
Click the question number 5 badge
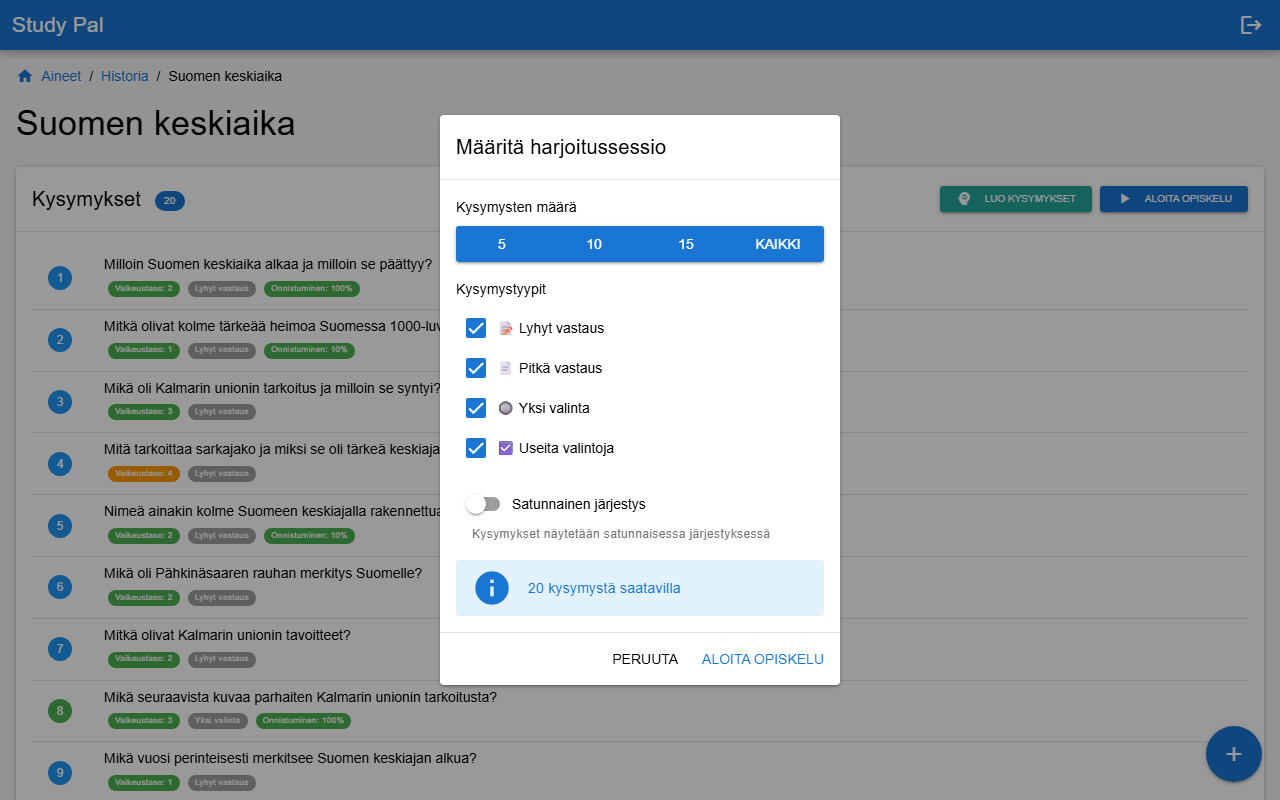(60, 525)
